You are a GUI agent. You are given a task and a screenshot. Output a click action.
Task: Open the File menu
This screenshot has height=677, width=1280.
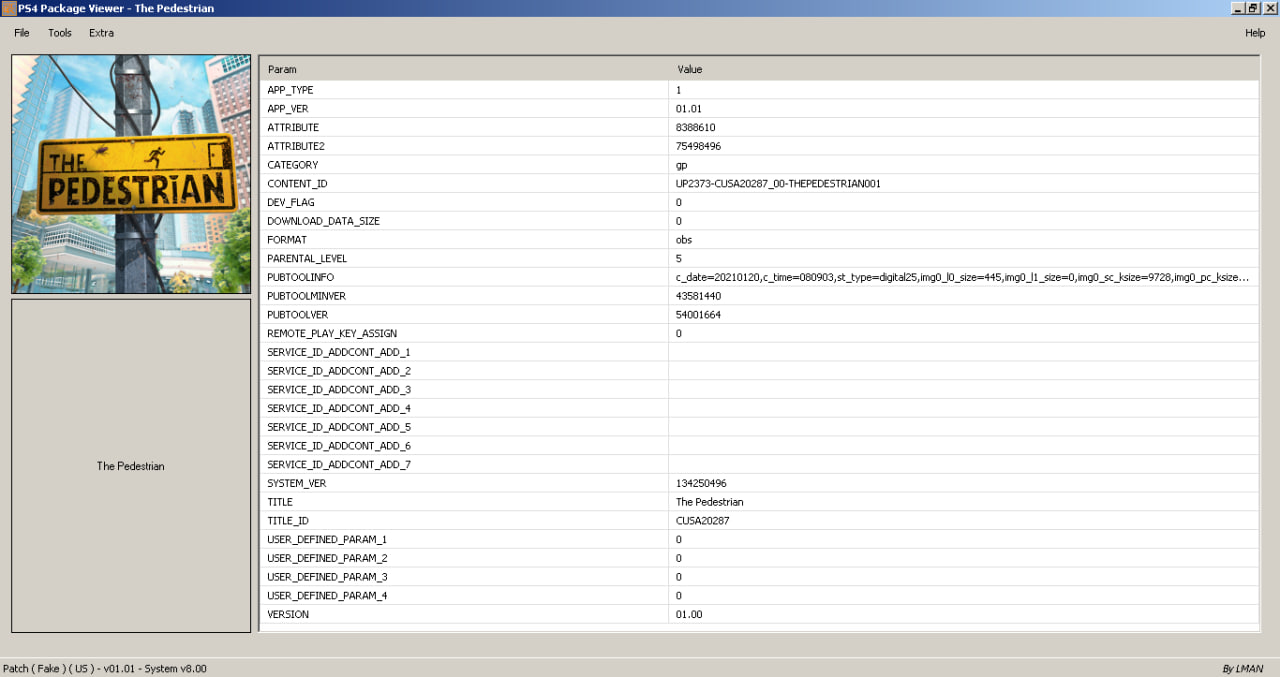22,33
